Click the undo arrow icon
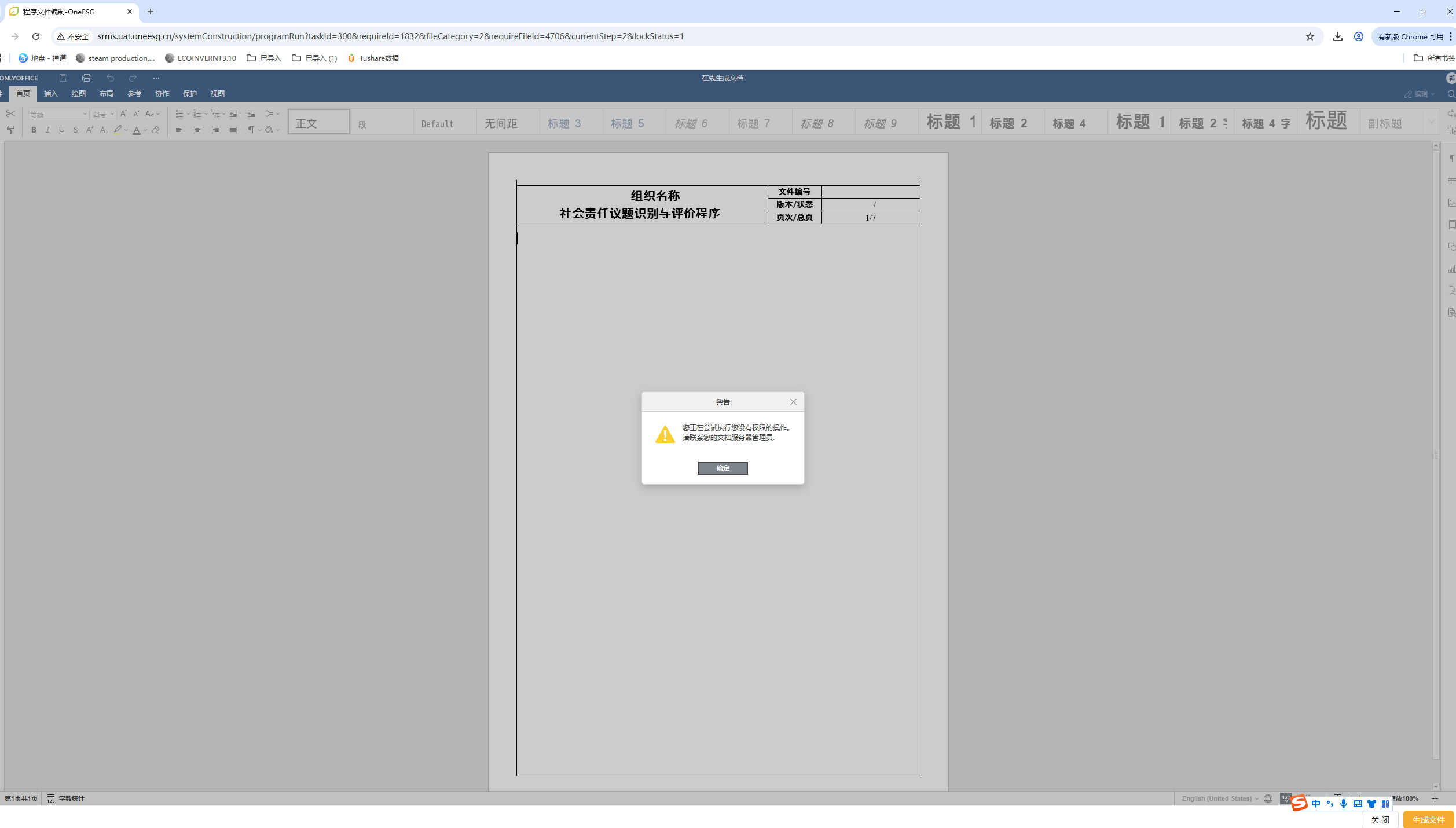 pos(110,78)
